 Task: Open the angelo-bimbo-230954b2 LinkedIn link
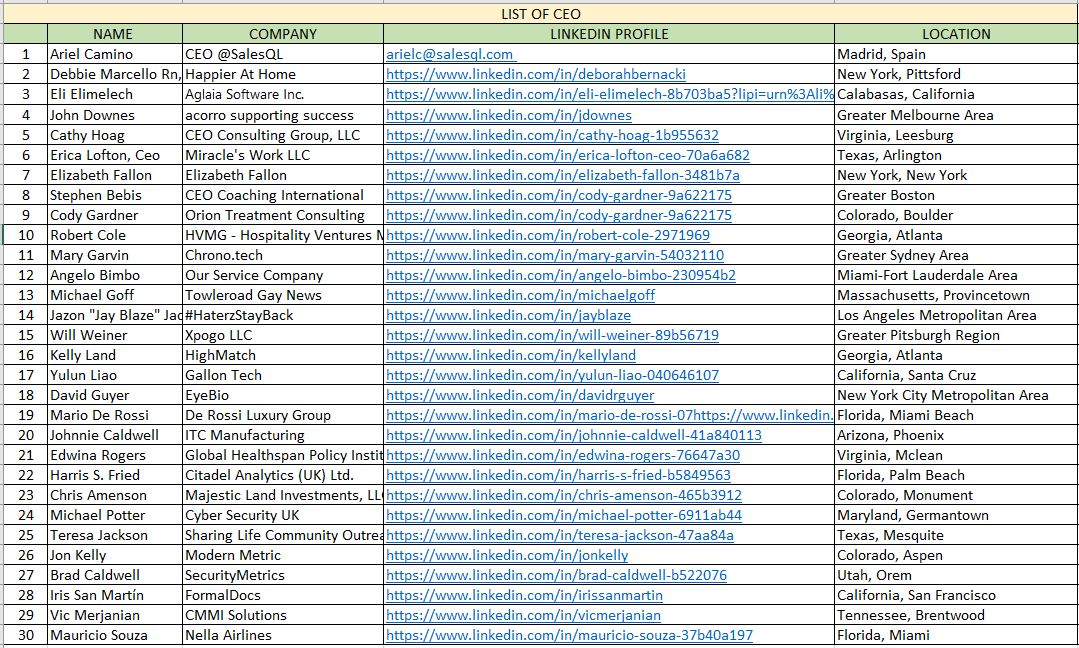tap(561, 274)
